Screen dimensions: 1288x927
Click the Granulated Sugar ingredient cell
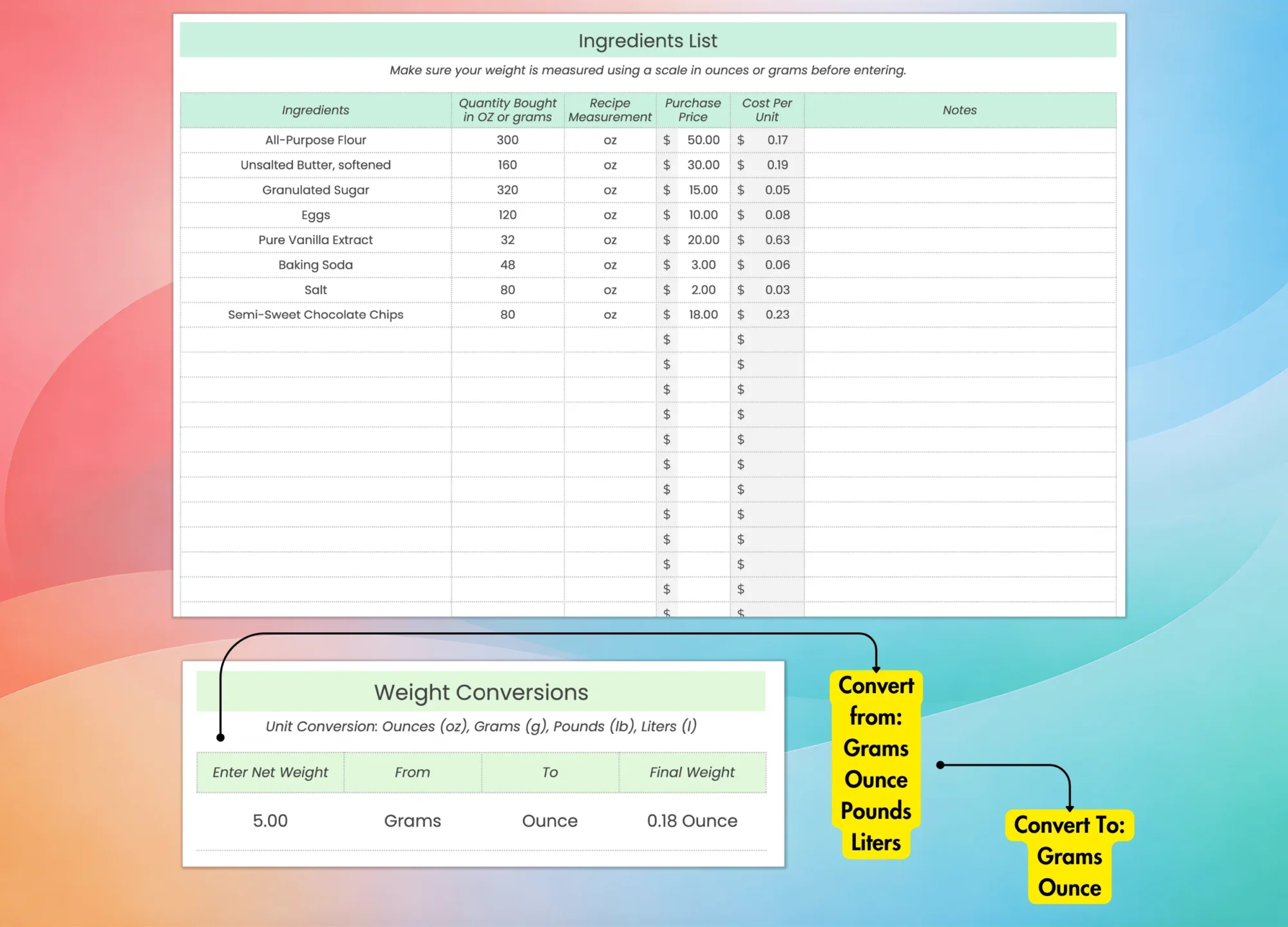coord(316,190)
